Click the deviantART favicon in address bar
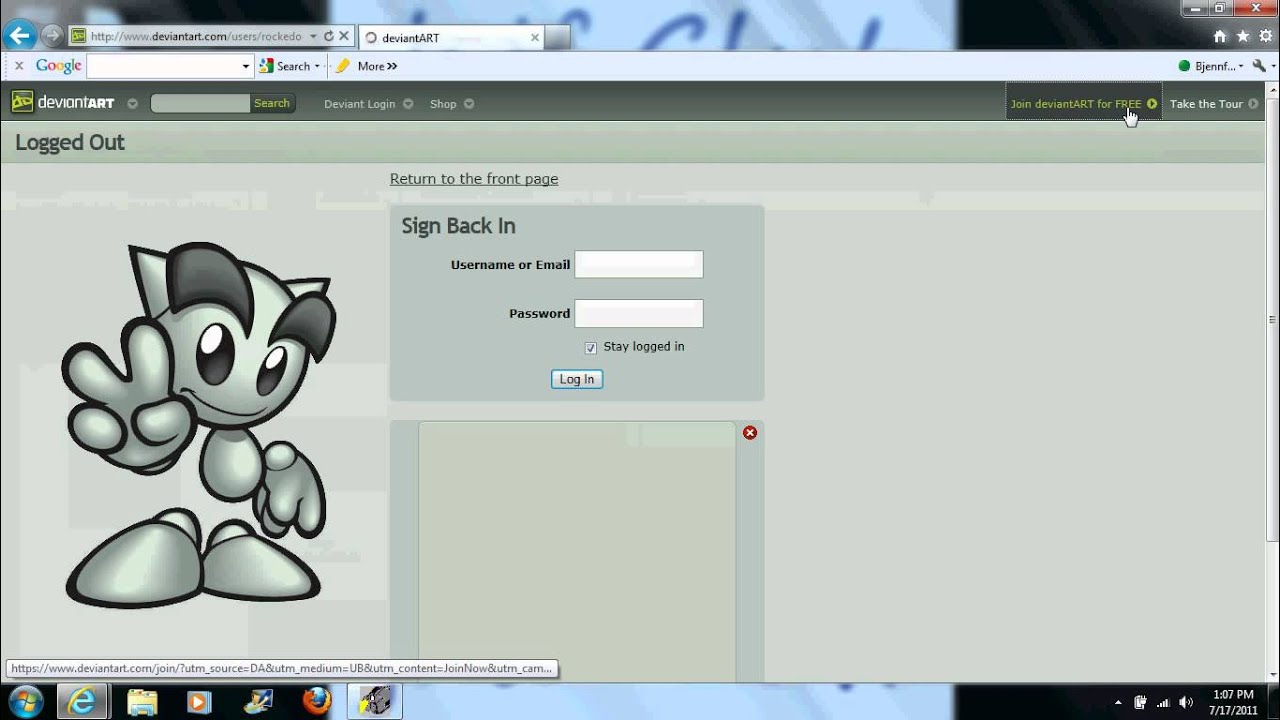The width and height of the screenshot is (1280, 720). tap(78, 36)
